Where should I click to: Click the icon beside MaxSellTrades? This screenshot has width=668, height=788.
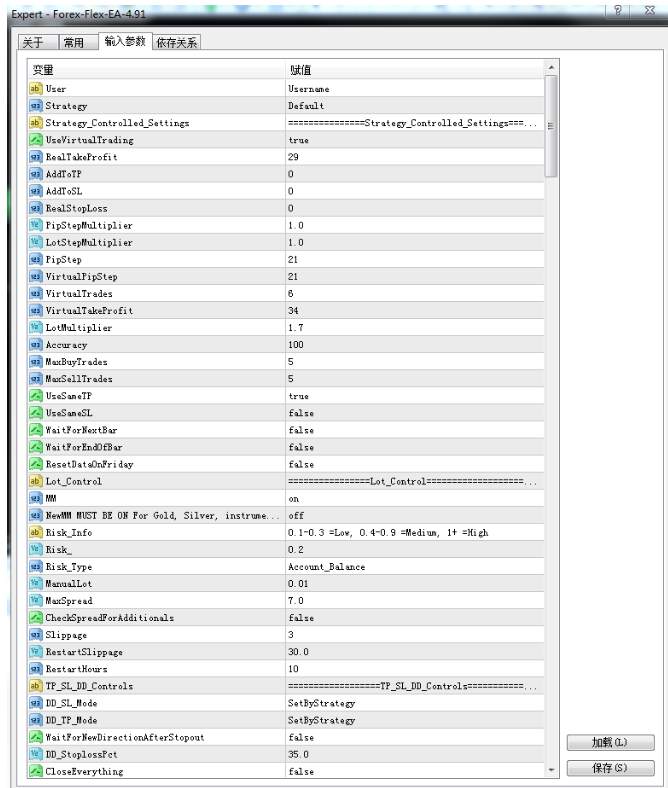click(x=35, y=379)
